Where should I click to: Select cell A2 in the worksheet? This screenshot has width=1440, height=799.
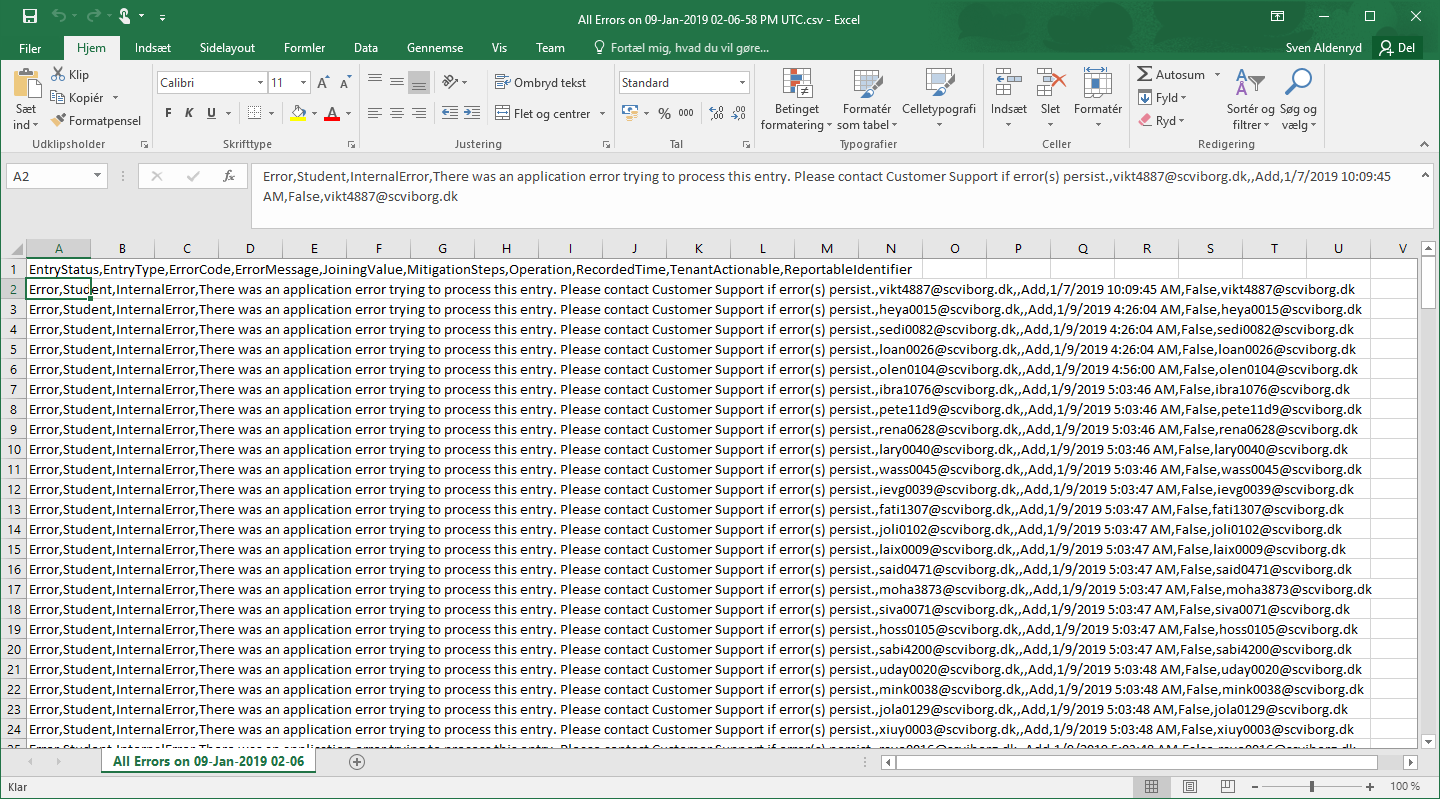58,290
